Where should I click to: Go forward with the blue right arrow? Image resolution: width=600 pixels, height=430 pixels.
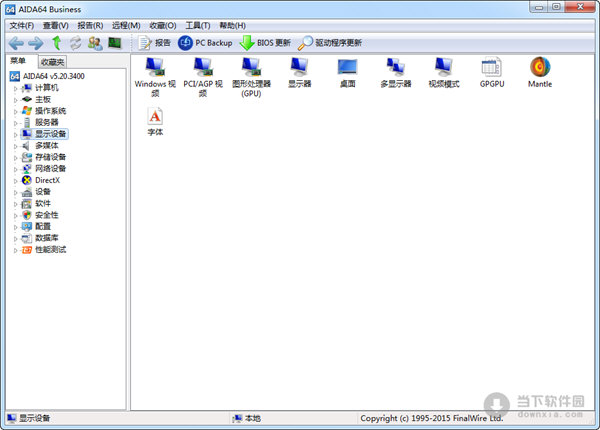(x=36, y=43)
